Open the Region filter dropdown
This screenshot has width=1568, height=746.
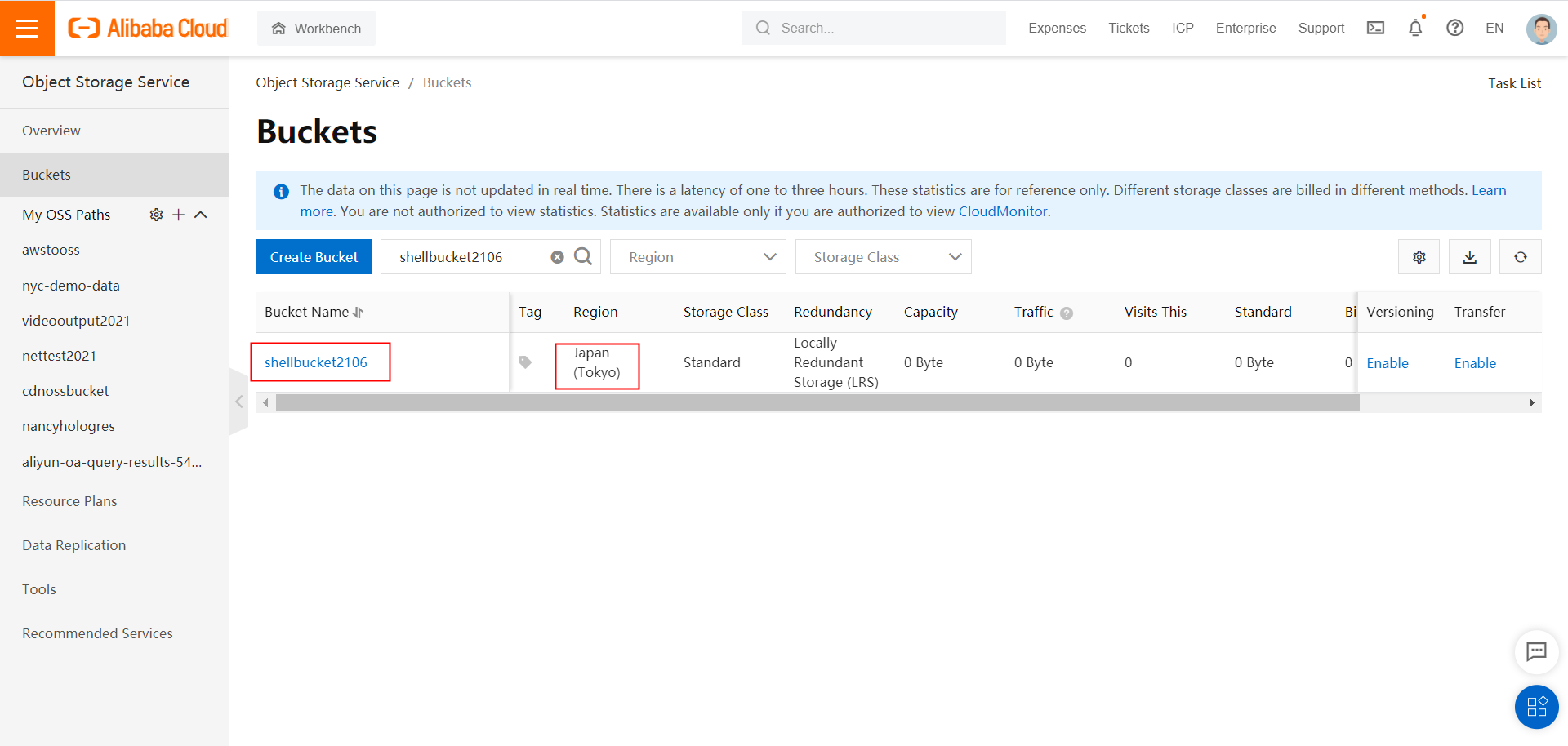(698, 257)
